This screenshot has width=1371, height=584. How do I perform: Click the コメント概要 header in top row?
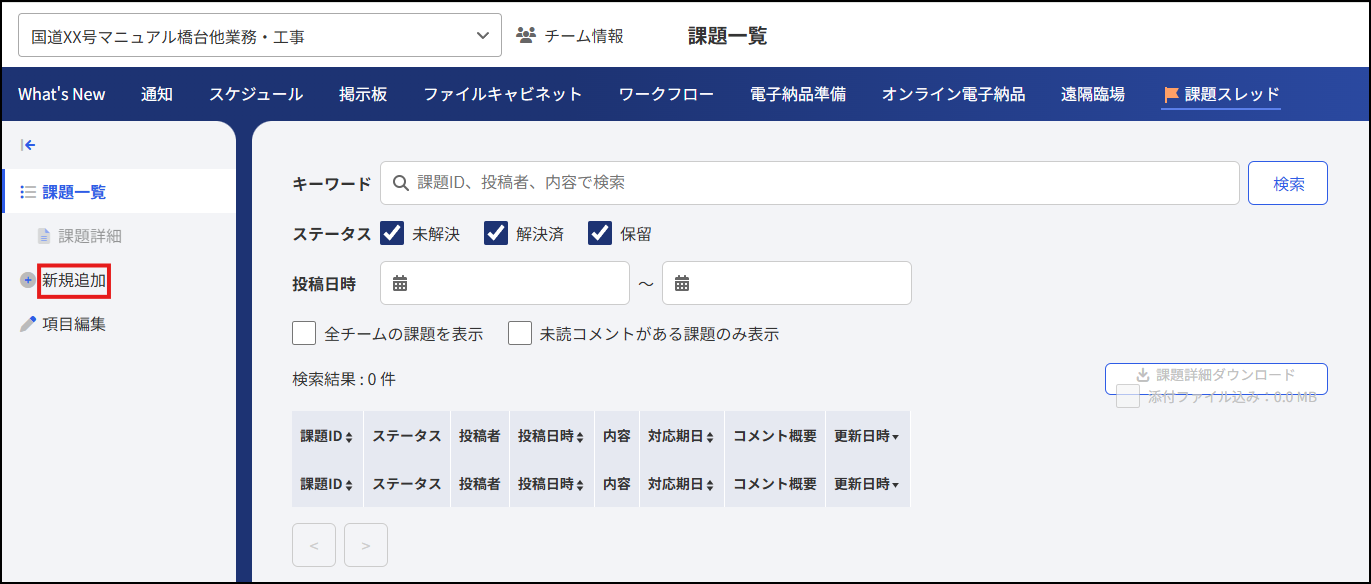(775, 436)
